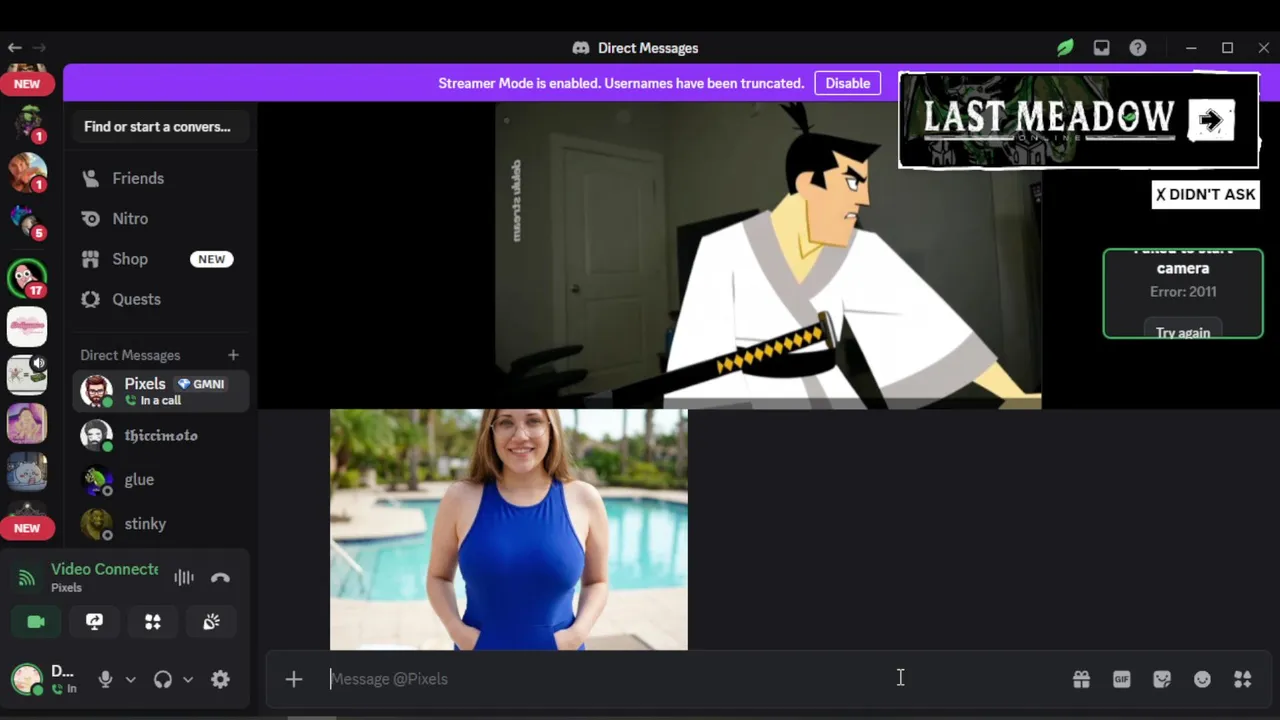
Task: Dismiss the DIDN'T ASK banner
Action: 1205,194
